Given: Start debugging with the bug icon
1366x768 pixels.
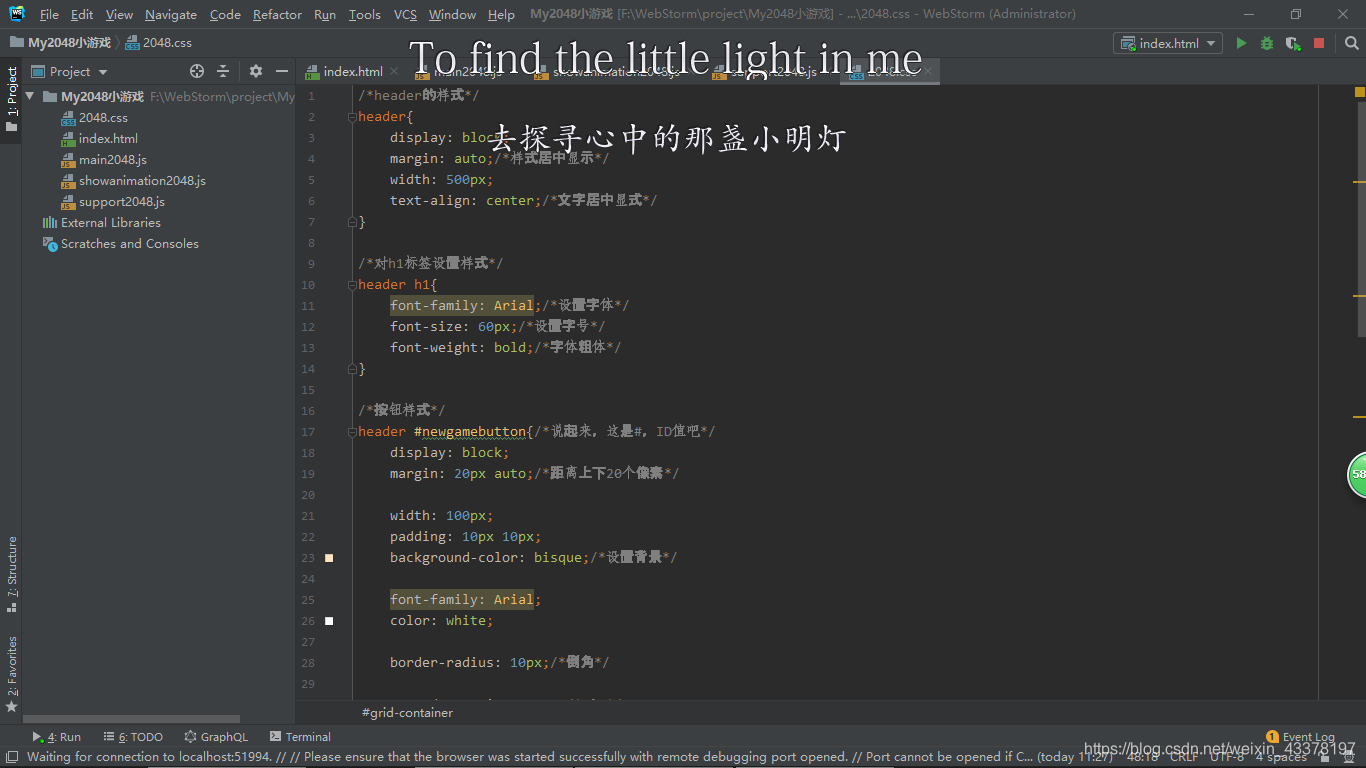Looking at the screenshot, I should click(1267, 43).
